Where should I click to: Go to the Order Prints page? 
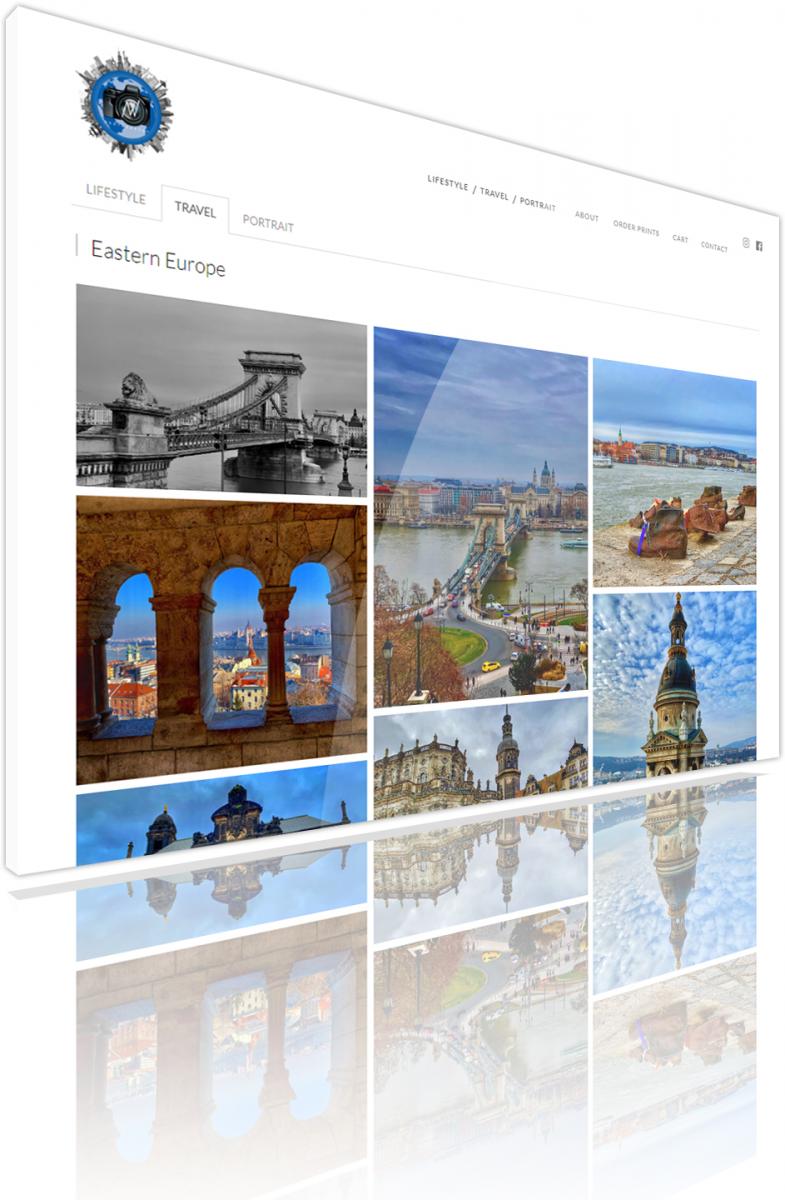[636, 228]
